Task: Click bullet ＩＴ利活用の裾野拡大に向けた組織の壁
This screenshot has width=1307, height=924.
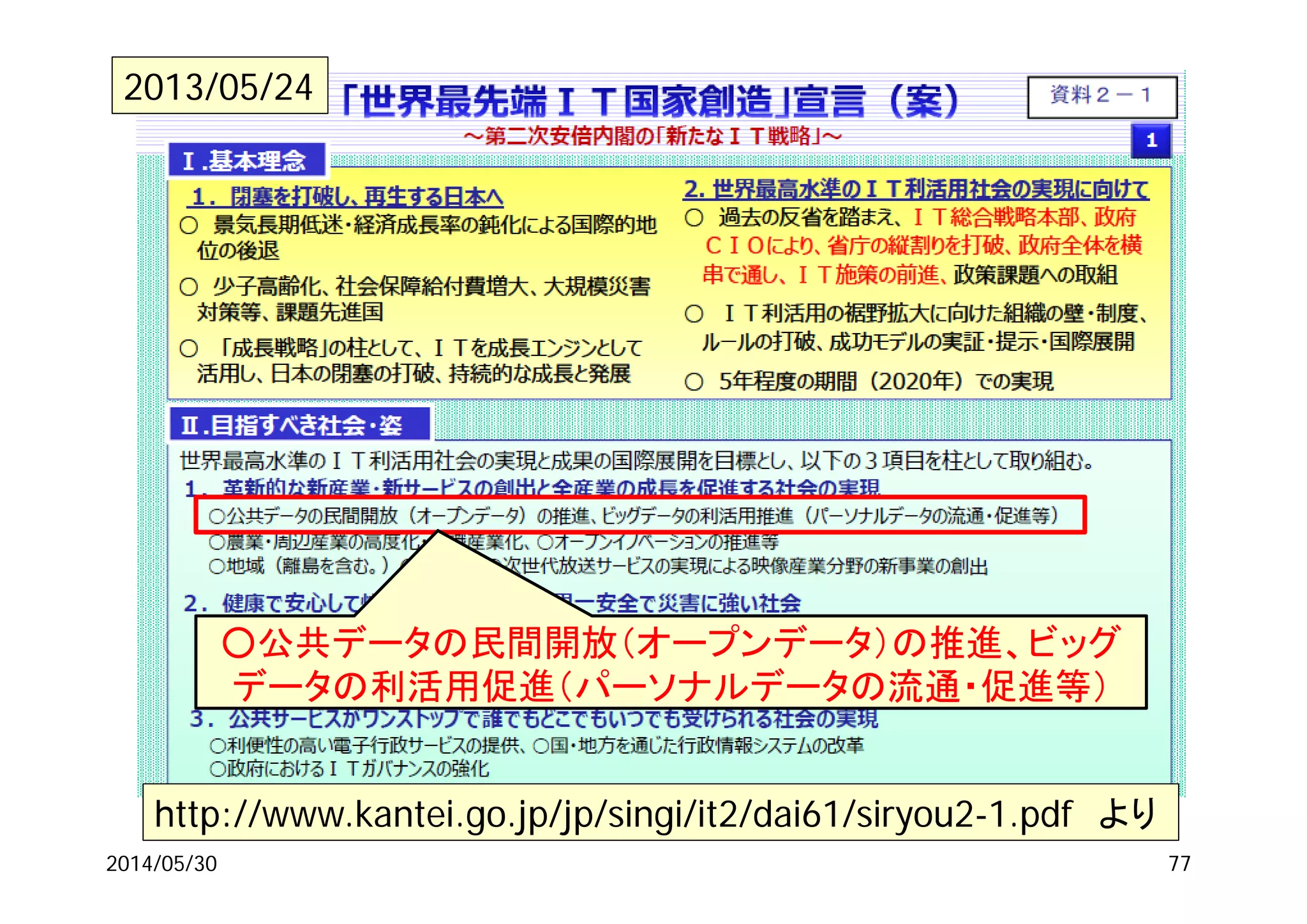Action: pos(916,327)
